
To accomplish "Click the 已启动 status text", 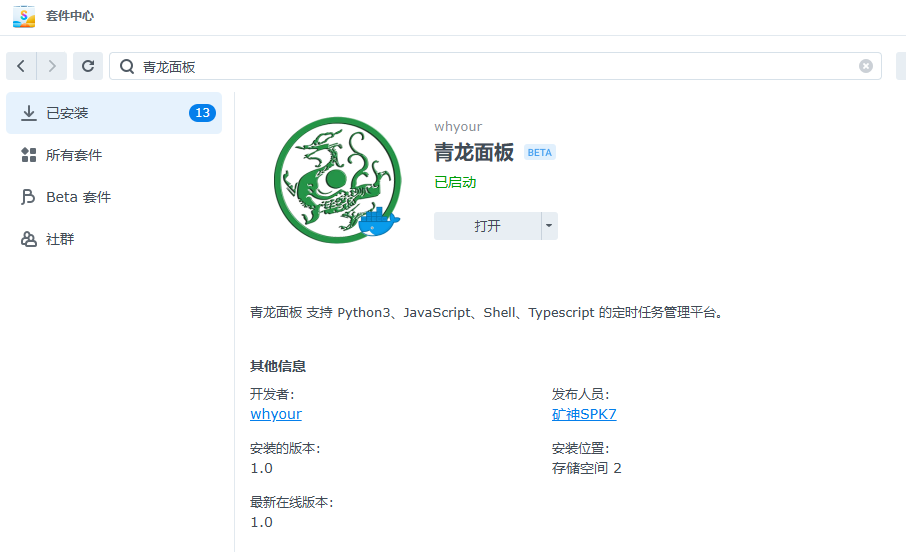I will [x=455, y=182].
